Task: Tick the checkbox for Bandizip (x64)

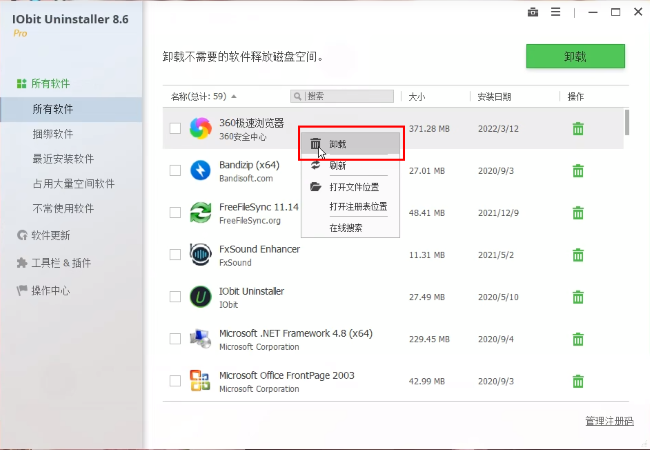Action: click(175, 171)
